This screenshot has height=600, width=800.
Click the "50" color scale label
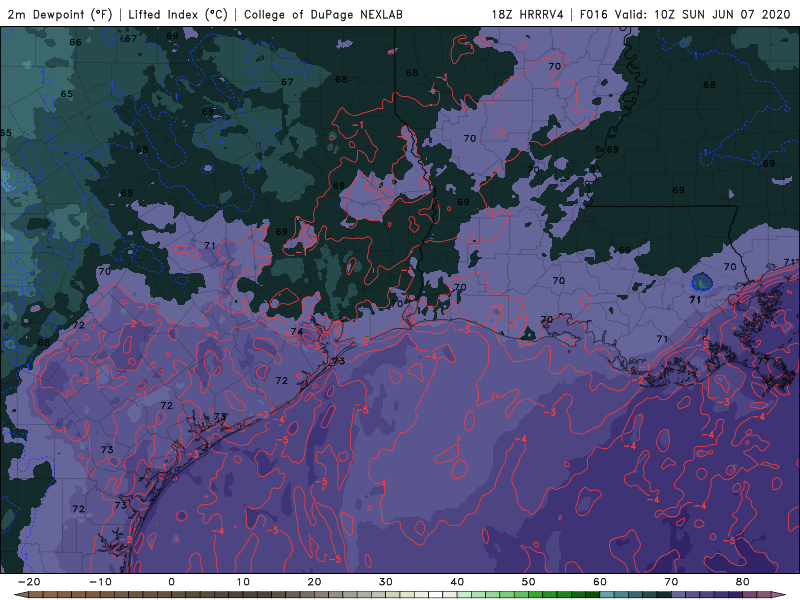tap(529, 582)
